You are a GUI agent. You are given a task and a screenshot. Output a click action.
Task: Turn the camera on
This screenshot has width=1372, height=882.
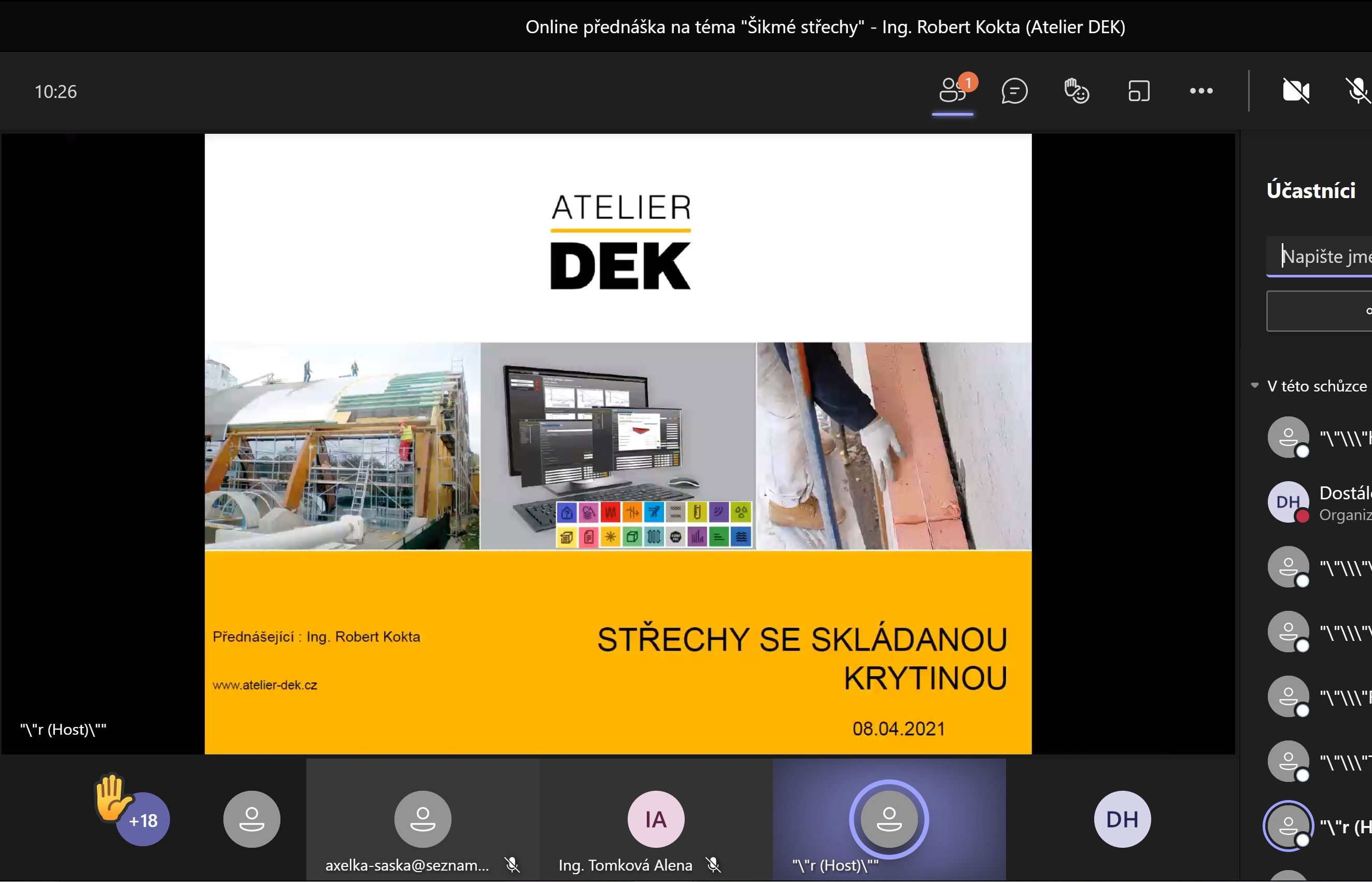click(1296, 91)
